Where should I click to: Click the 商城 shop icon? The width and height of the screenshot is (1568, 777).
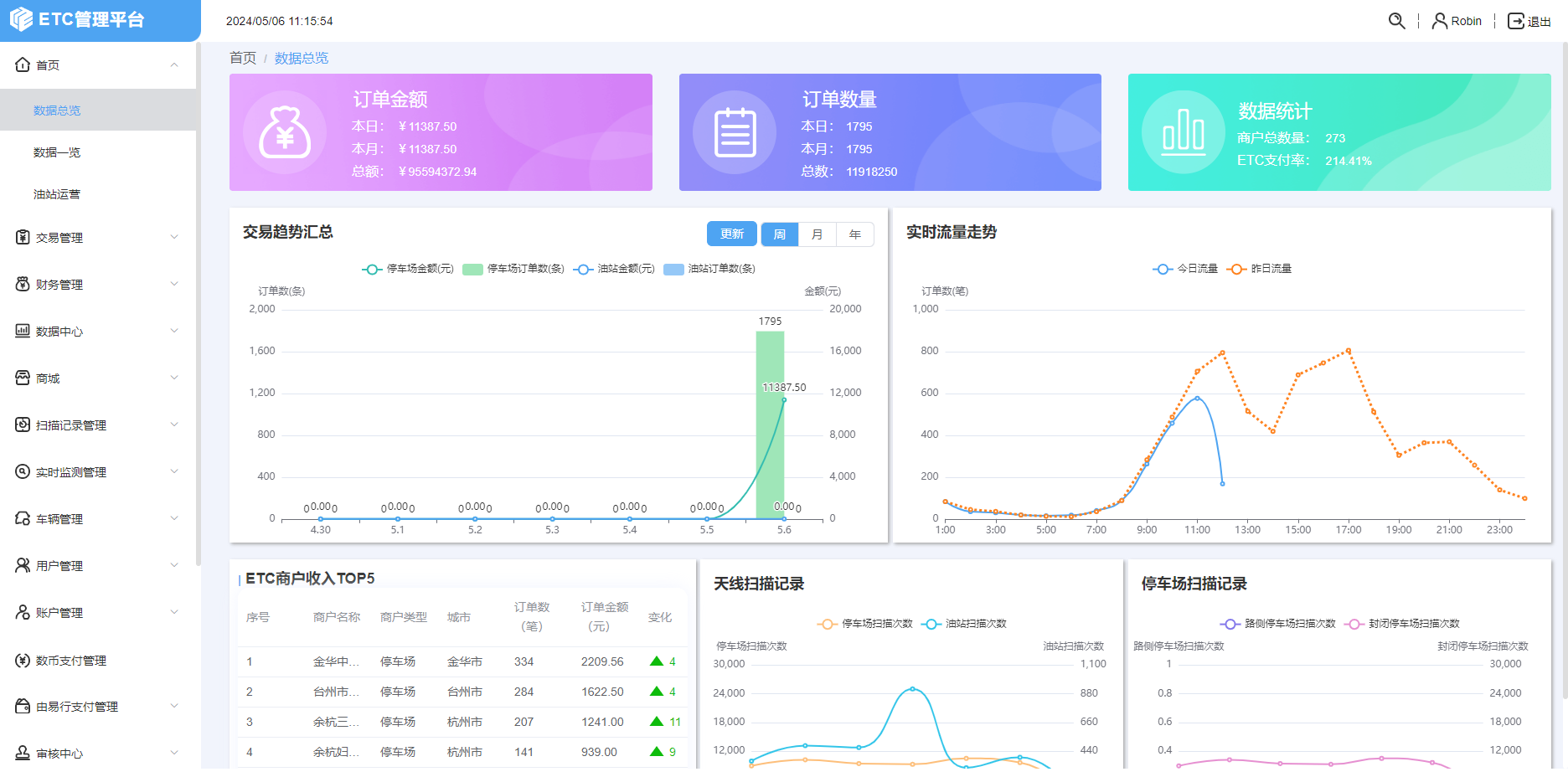23,378
